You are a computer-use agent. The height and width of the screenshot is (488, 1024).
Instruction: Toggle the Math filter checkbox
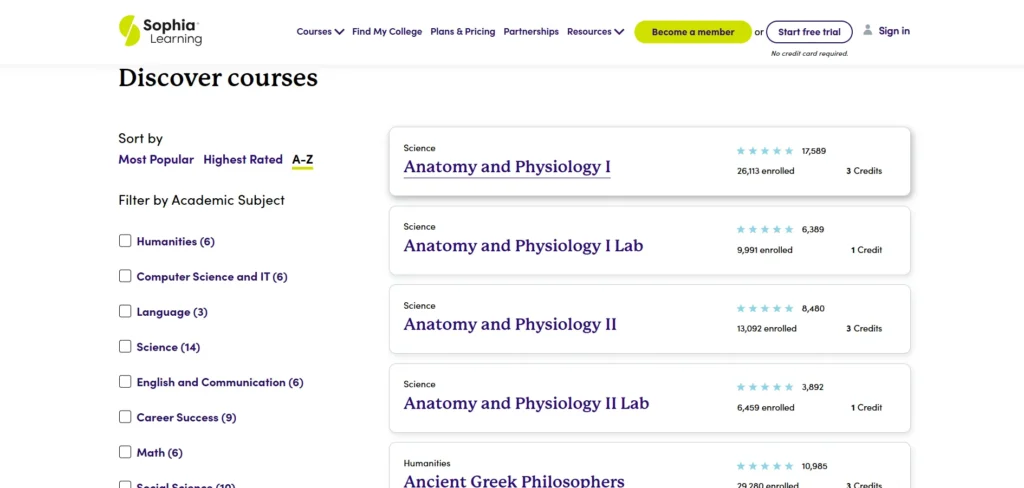(x=125, y=452)
